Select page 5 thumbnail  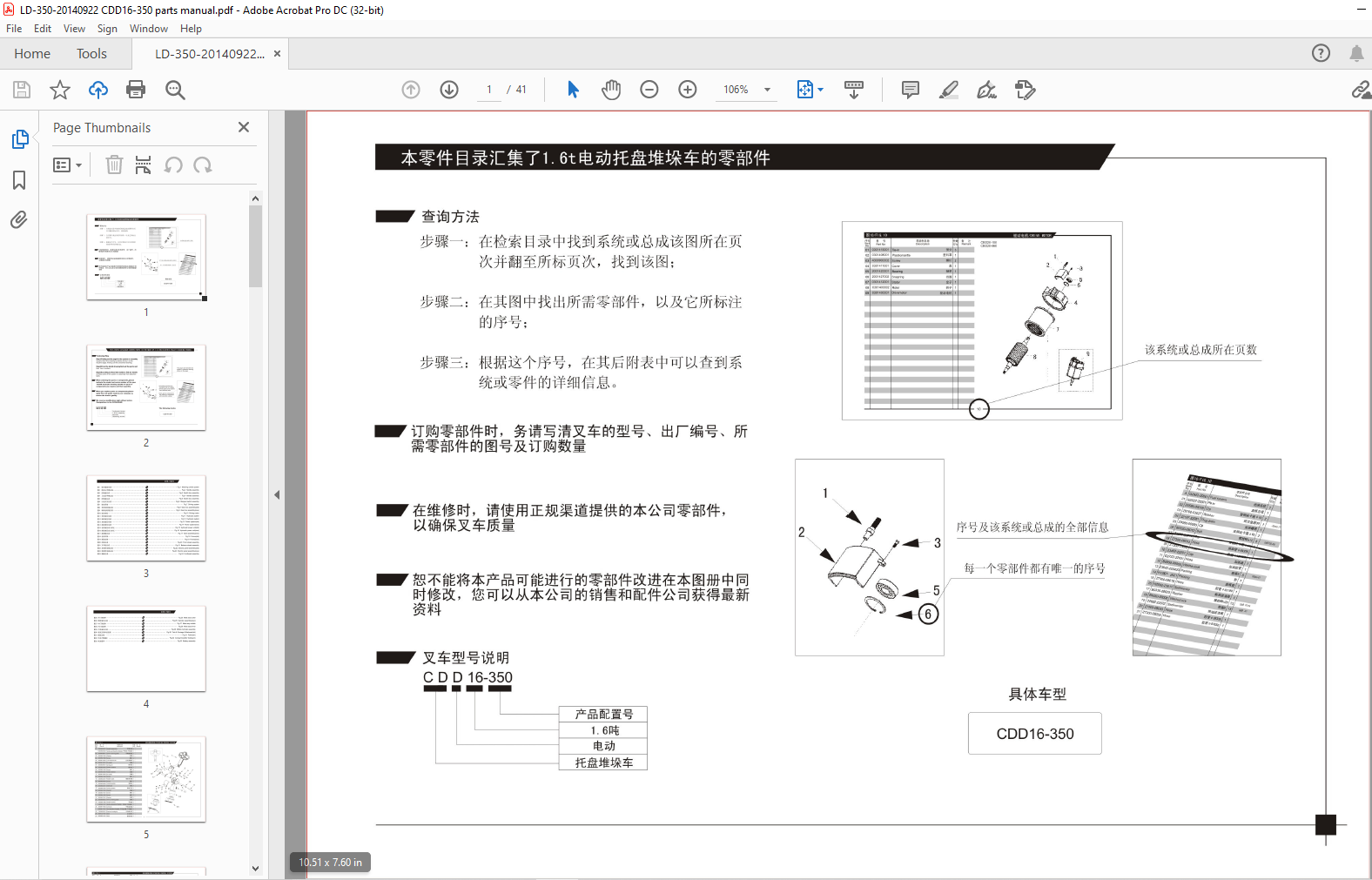[146, 779]
